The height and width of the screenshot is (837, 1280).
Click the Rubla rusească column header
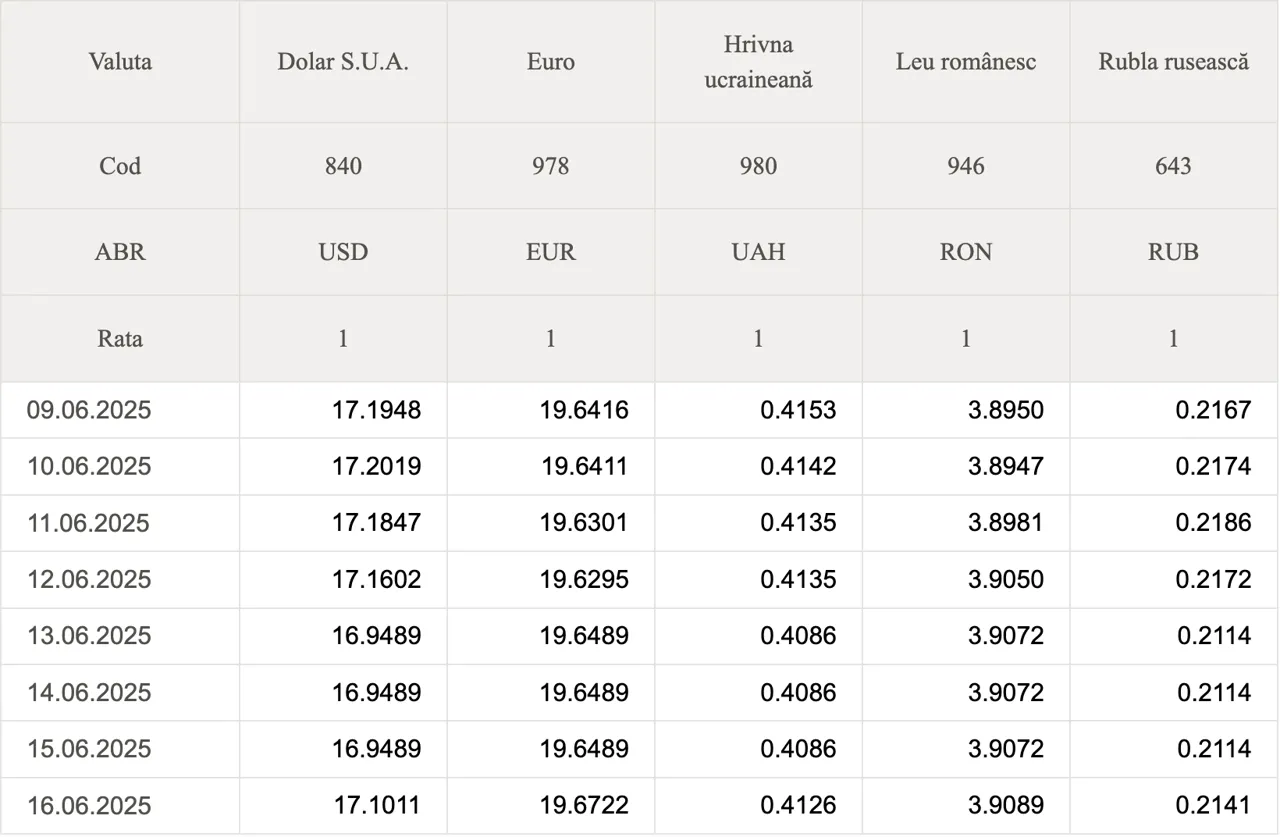[1174, 62]
